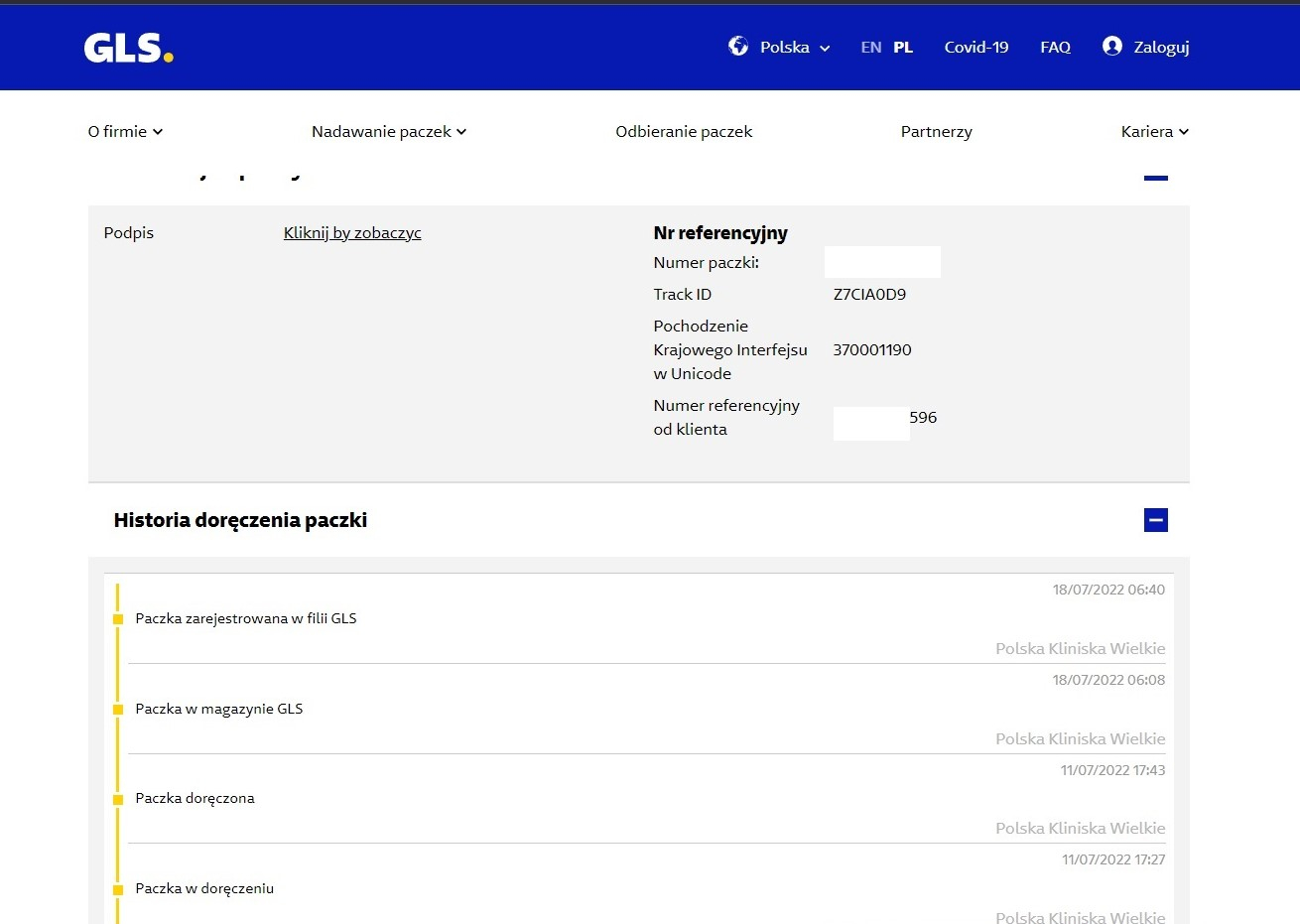Switch language to EN

871,47
